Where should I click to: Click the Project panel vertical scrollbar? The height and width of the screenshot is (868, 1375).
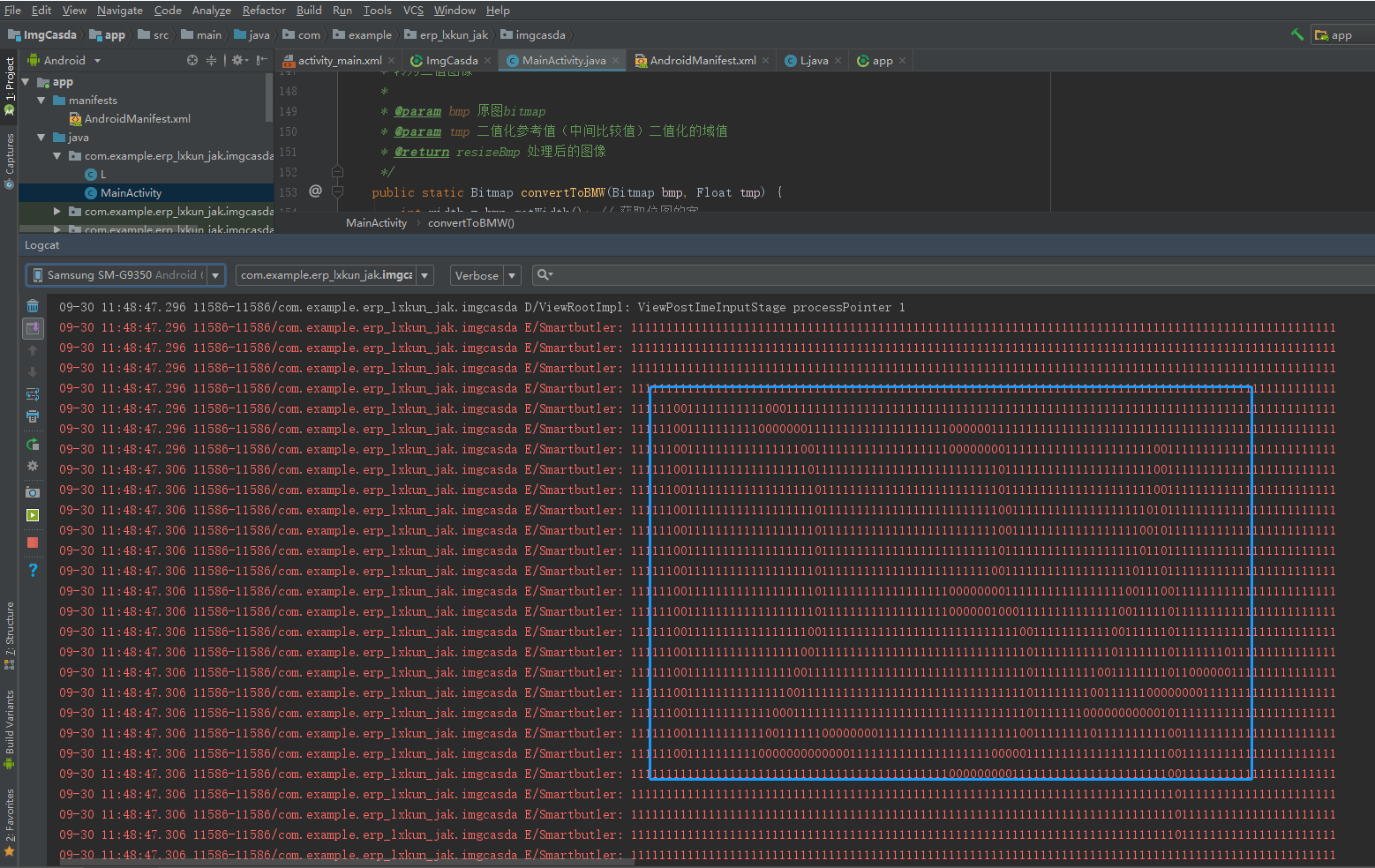click(x=269, y=97)
